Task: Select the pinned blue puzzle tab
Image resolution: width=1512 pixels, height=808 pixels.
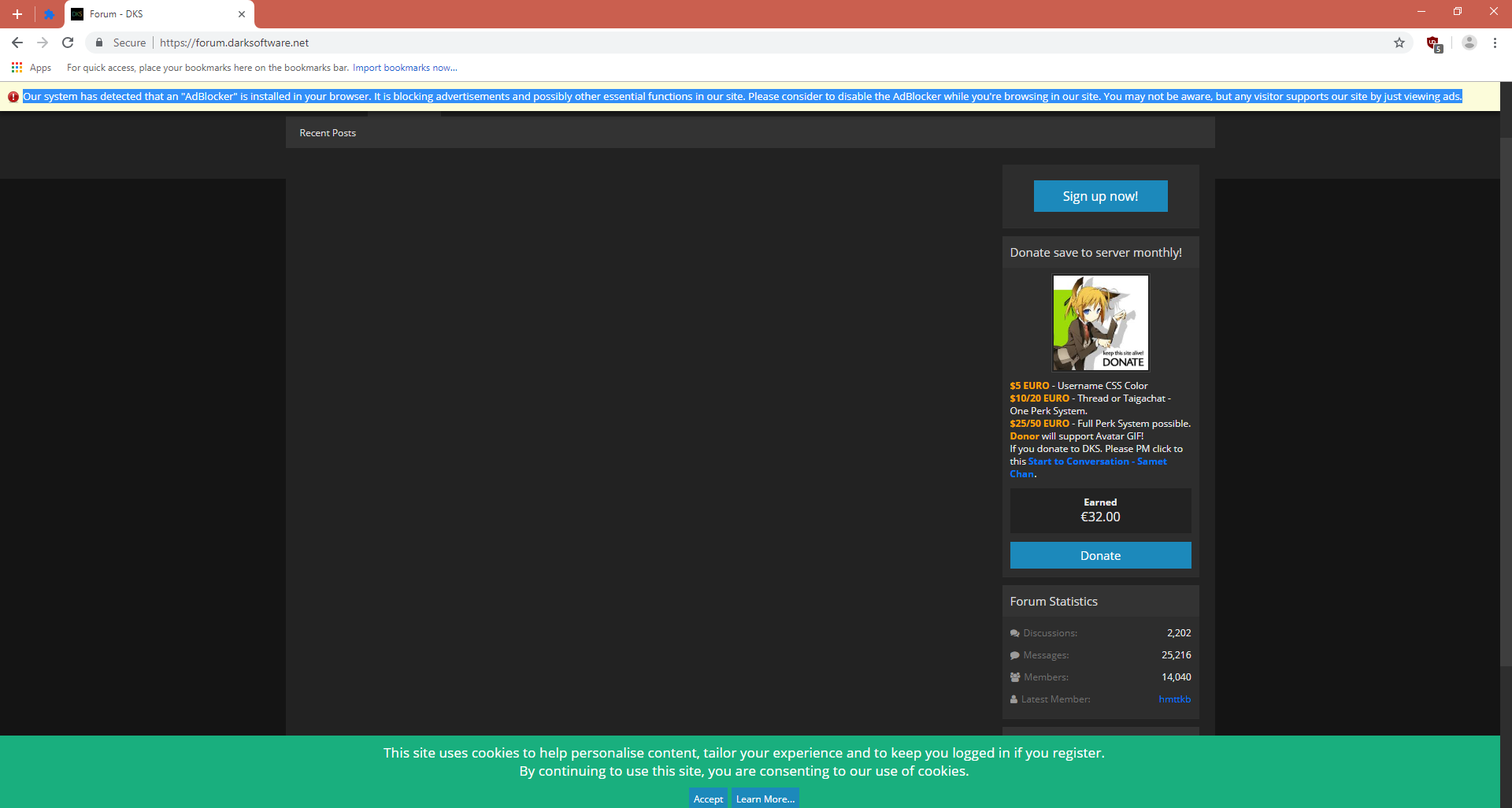Action: pyautogui.click(x=49, y=14)
